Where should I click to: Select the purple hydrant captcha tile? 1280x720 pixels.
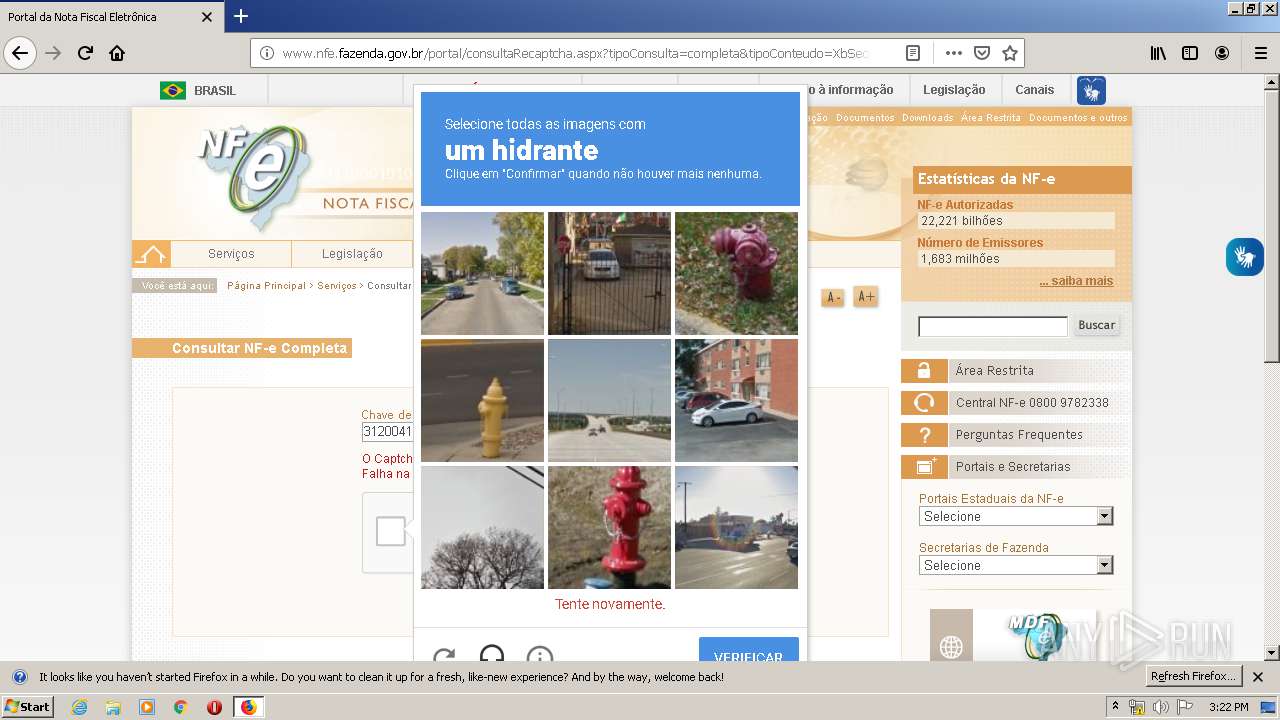(x=736, y=273)
